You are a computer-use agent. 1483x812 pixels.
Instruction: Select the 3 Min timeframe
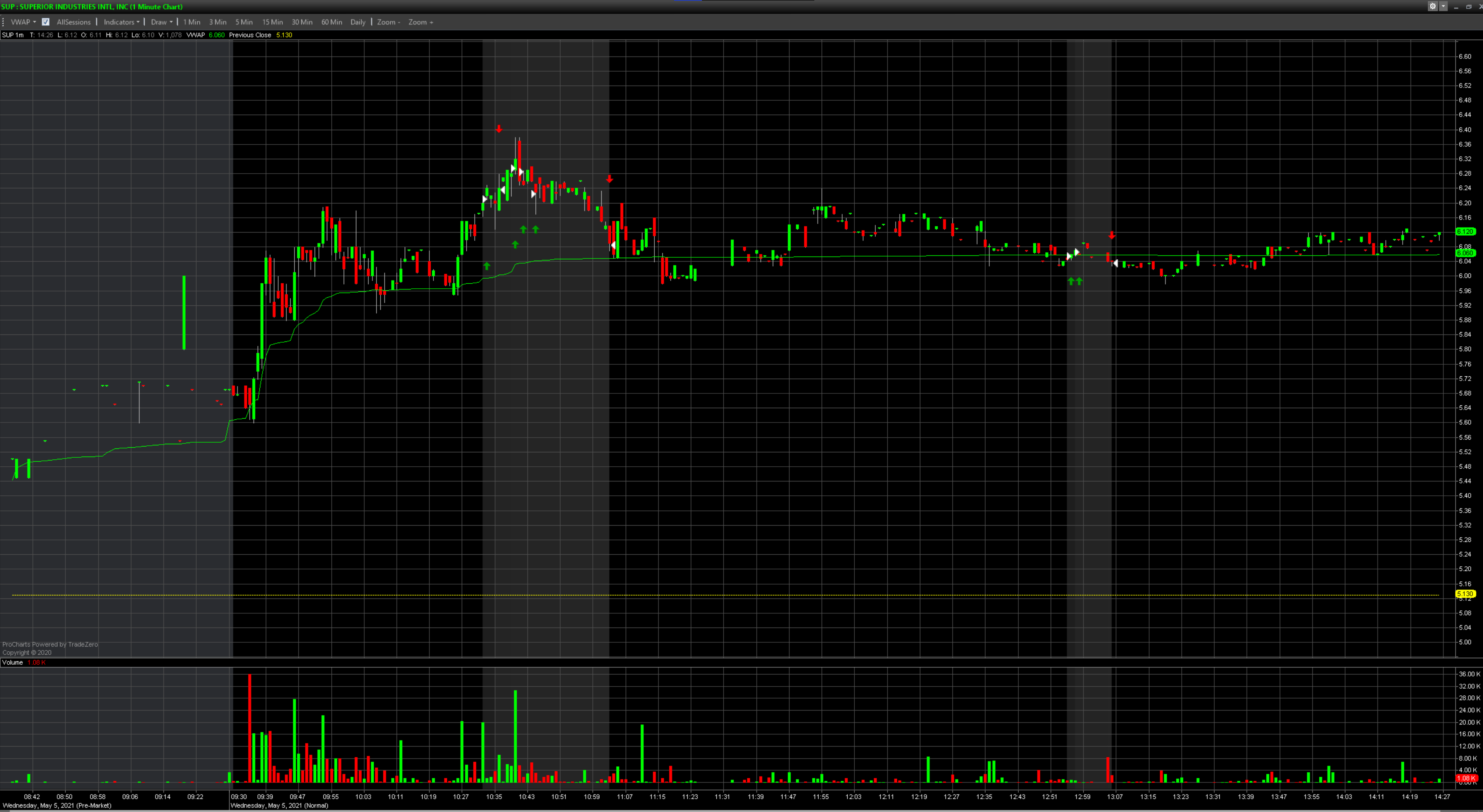(x=217, y=22)
